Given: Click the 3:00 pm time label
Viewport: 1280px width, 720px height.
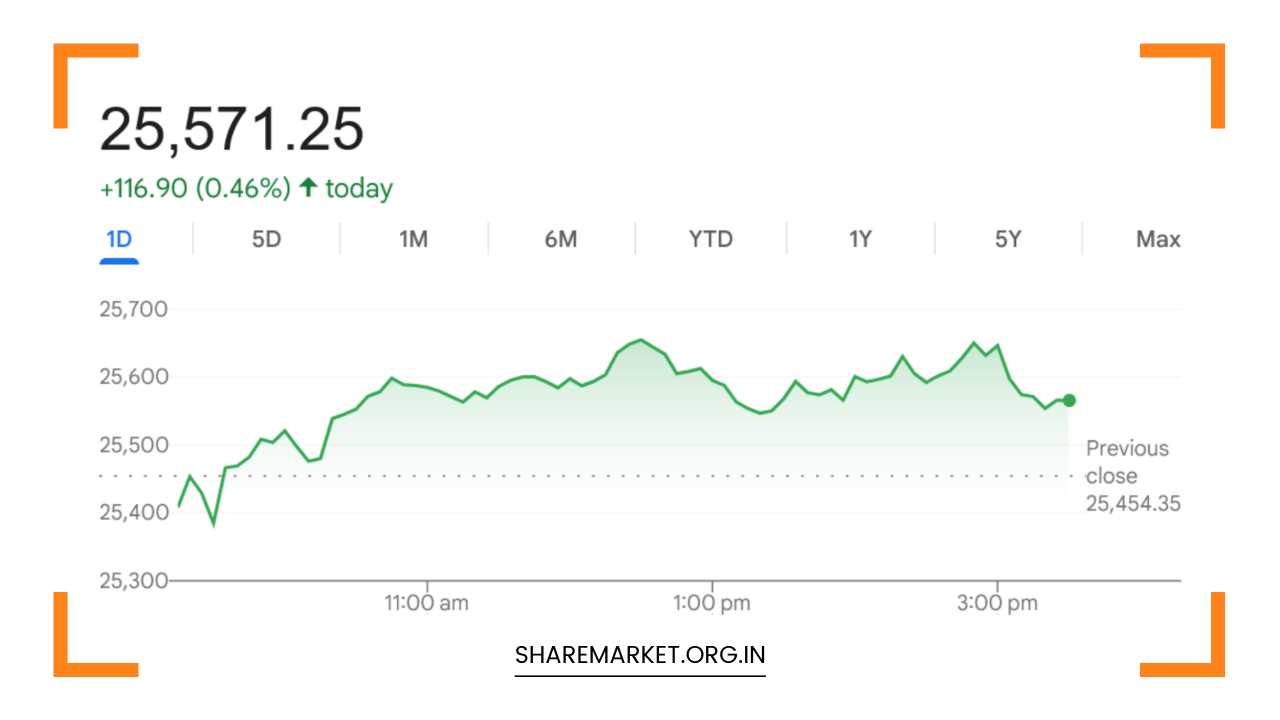Looking at the screenshot, I should click(999, 602).
